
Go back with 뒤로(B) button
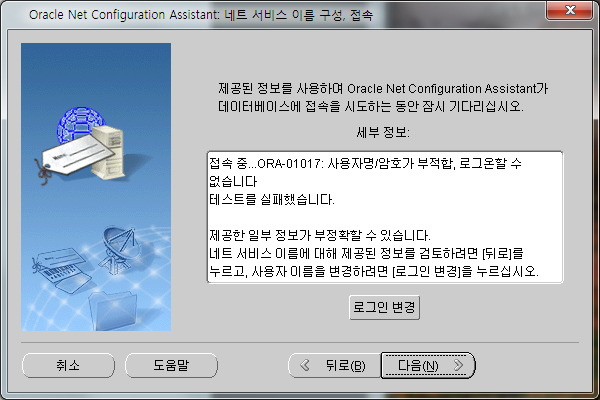click(x=334, y=365)
